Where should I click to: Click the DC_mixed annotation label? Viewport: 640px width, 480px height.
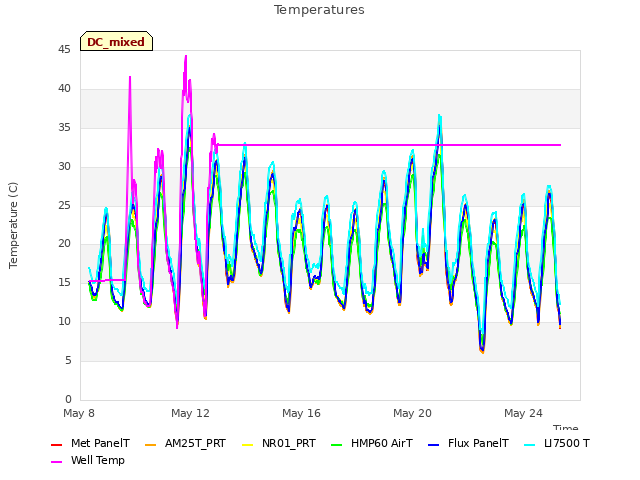tap(116, 41)
